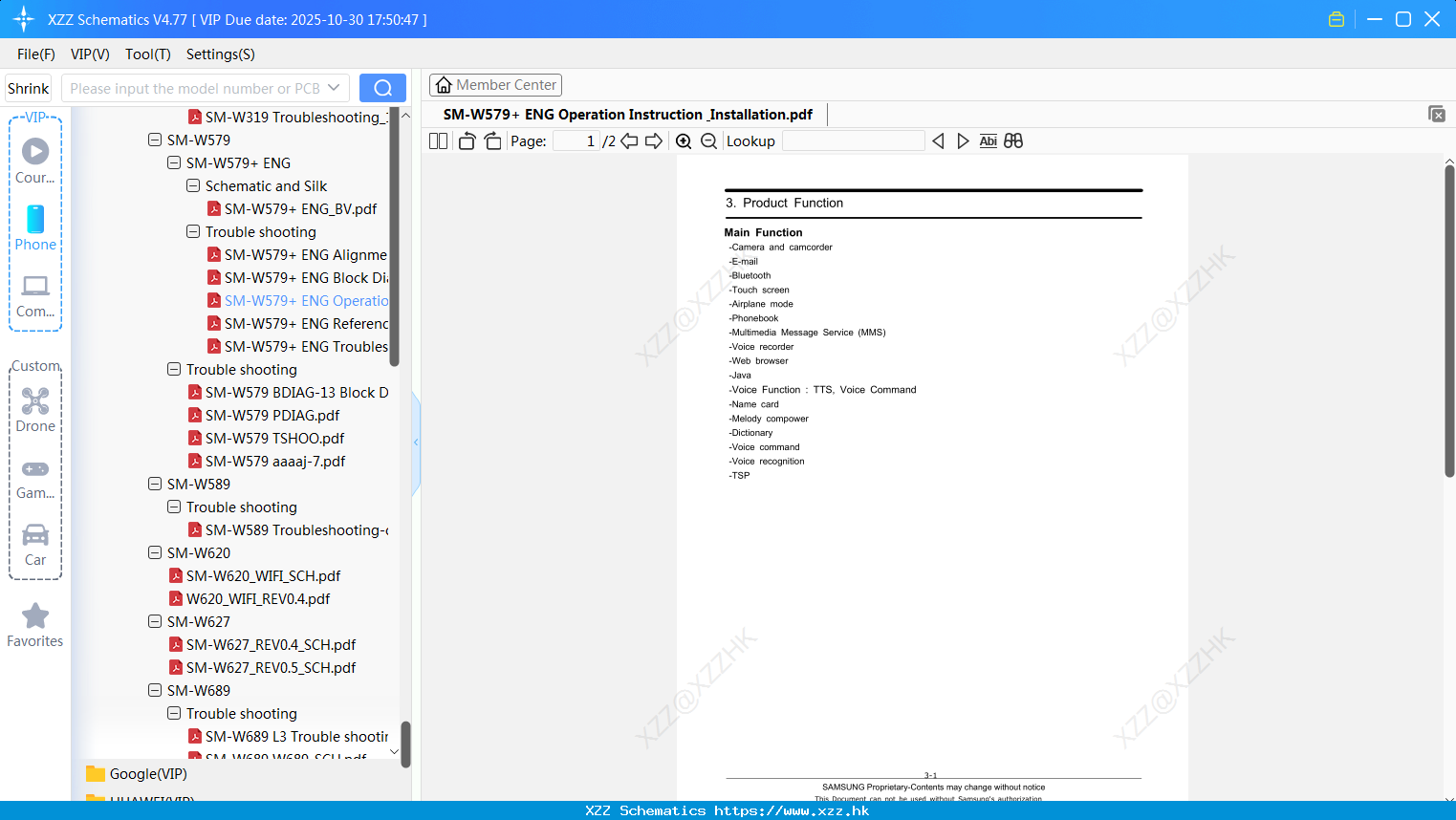1456x820 pixels.
Task: Toggle the Abi whole-word search icon
Action: click(x=988, y=140)
